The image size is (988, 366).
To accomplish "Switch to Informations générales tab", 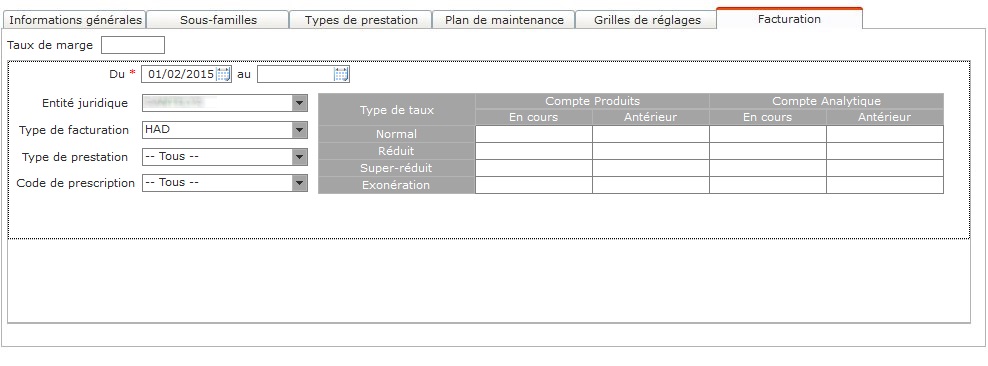I will pyautogui.click(x=75, y=20).
